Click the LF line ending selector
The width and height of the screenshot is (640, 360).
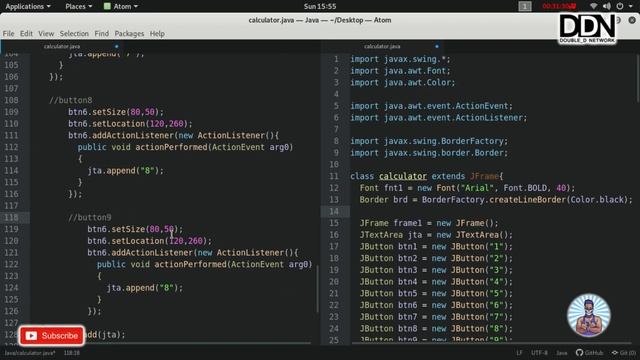pos(519,353)
